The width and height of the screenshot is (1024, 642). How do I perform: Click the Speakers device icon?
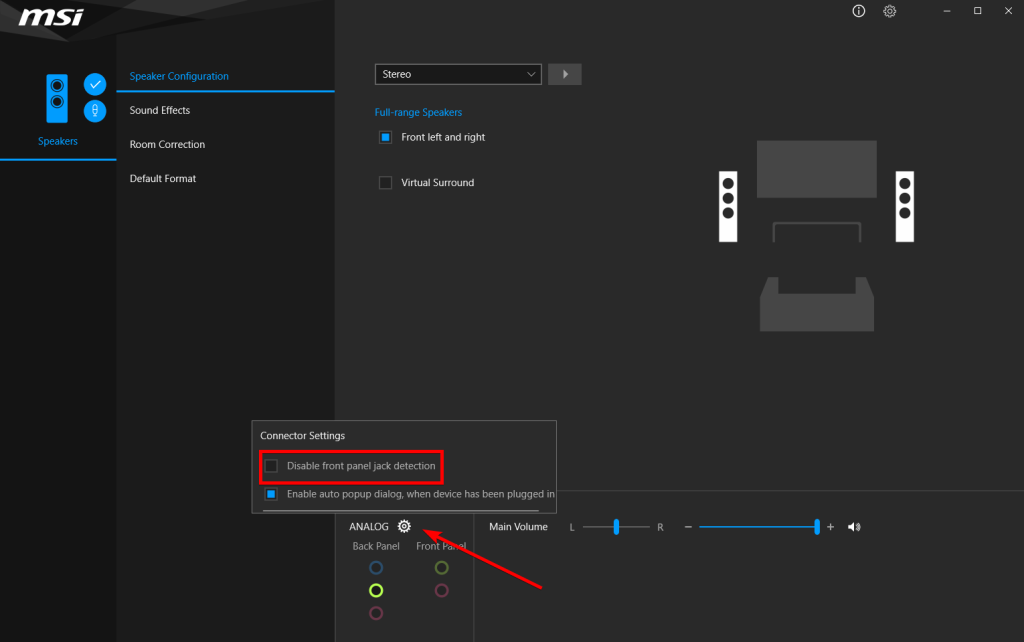tap(58, 100)
